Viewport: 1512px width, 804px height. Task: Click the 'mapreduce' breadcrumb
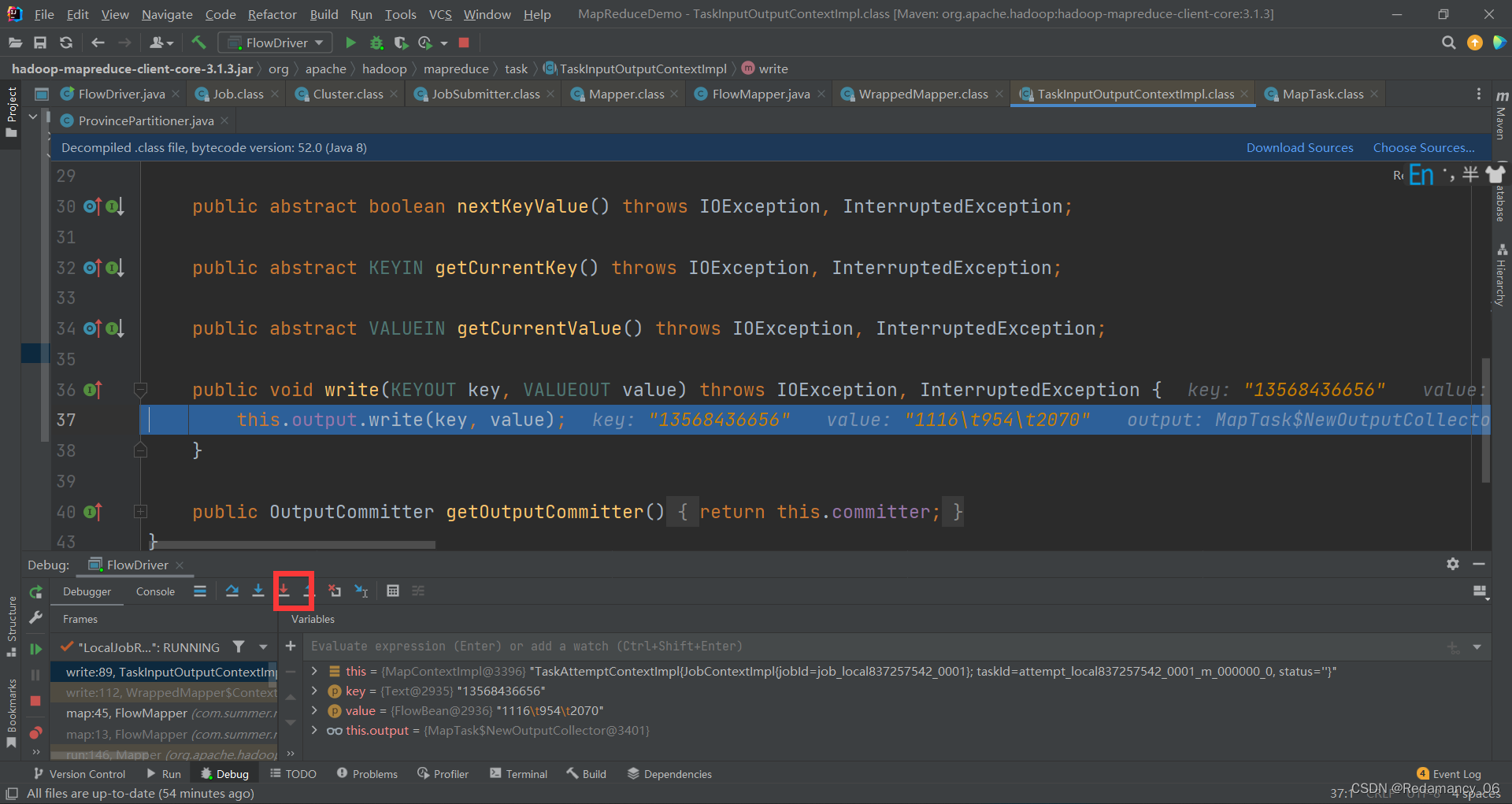coord(456,69)
